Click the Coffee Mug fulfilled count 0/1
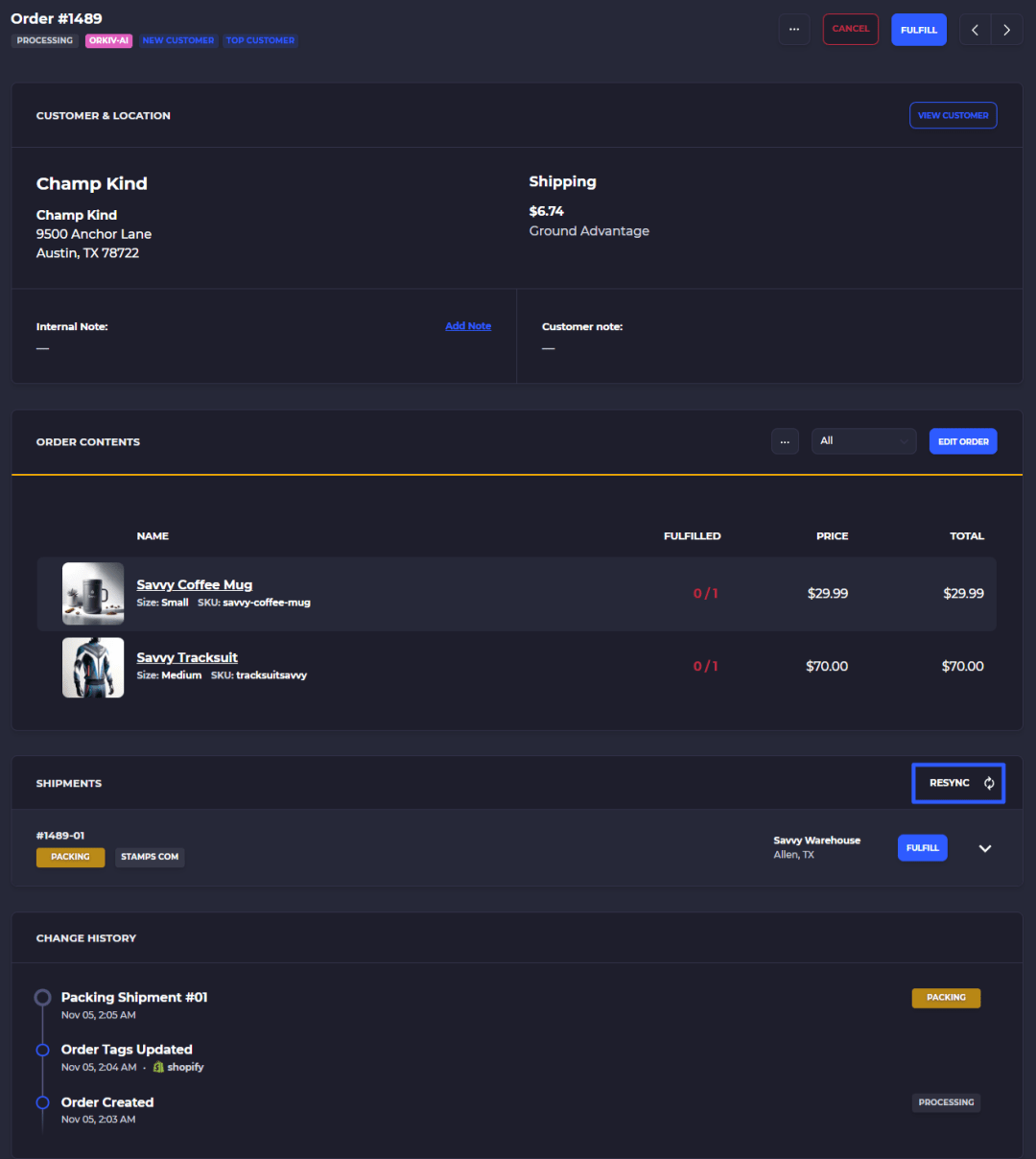The image size is (1036, 1159). [x=705, y=594]
